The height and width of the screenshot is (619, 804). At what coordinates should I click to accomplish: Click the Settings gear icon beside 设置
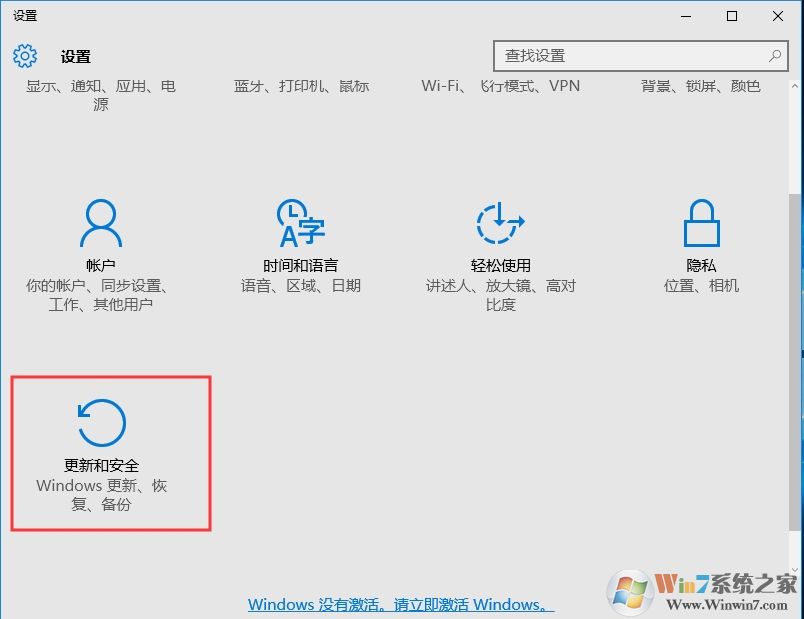pos(24,56)
